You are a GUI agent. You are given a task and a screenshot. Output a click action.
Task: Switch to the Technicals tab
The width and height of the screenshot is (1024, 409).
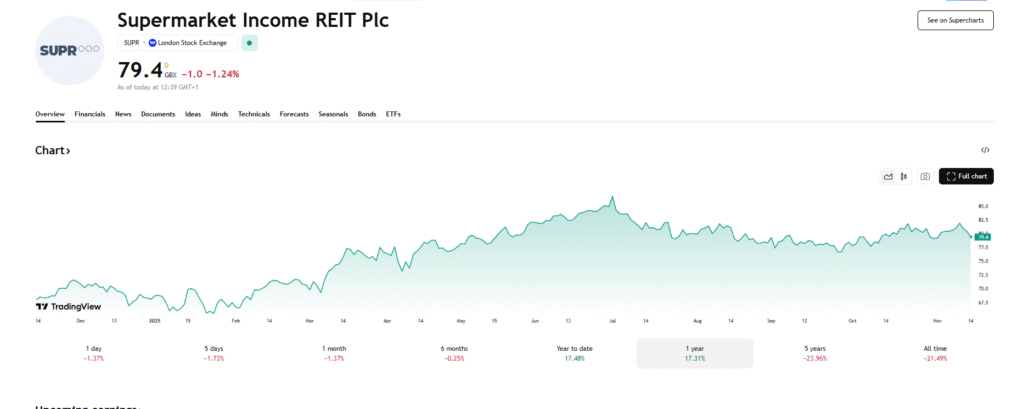pyautogui.click(x=254, y=114)
